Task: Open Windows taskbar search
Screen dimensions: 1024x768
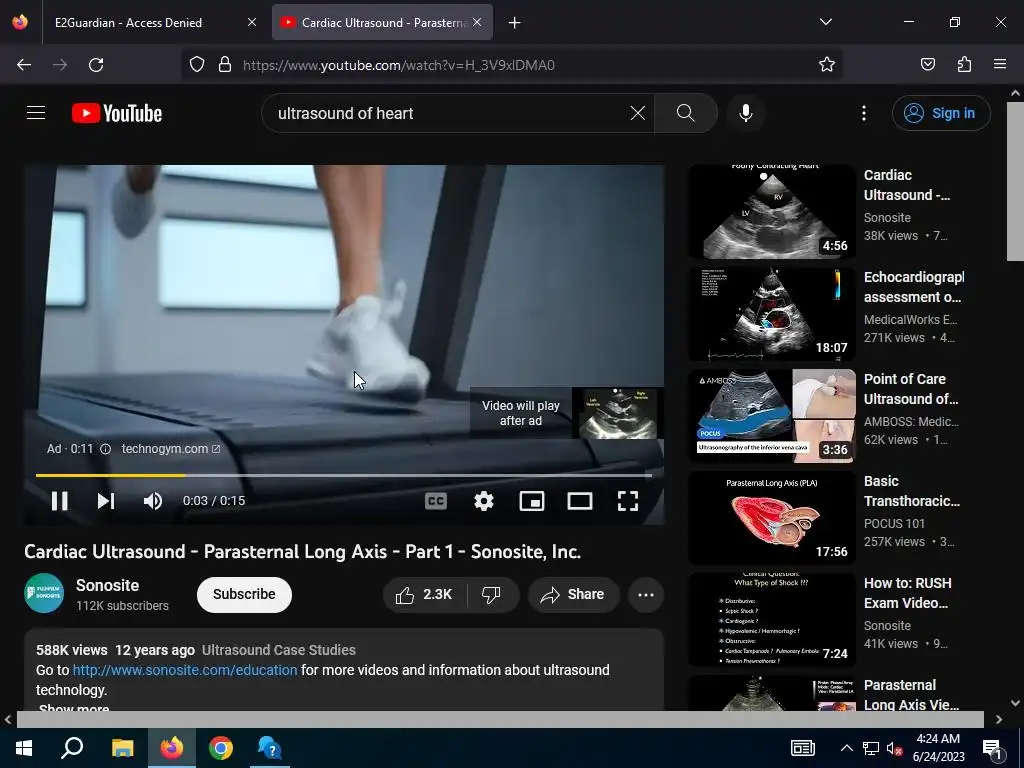Action: click(x=72, y=748)
